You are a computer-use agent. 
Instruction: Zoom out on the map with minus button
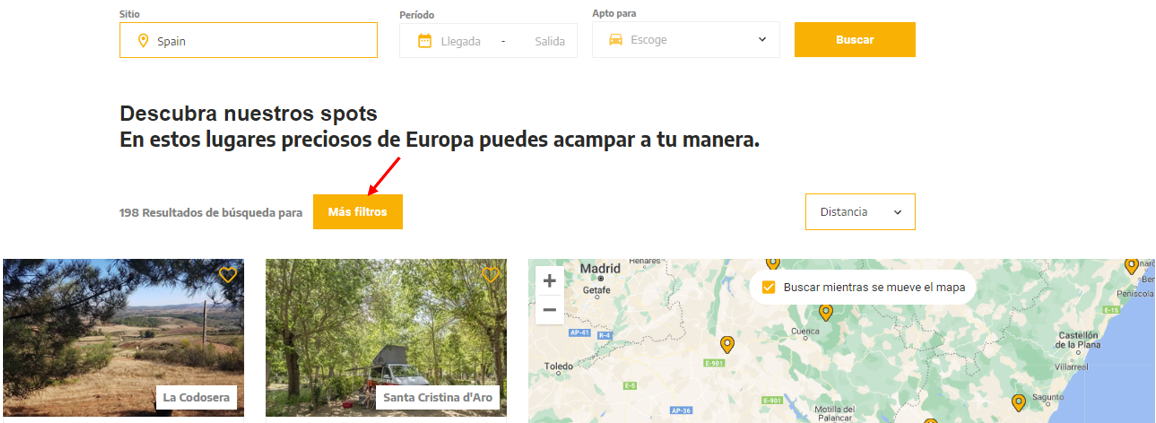549,310
